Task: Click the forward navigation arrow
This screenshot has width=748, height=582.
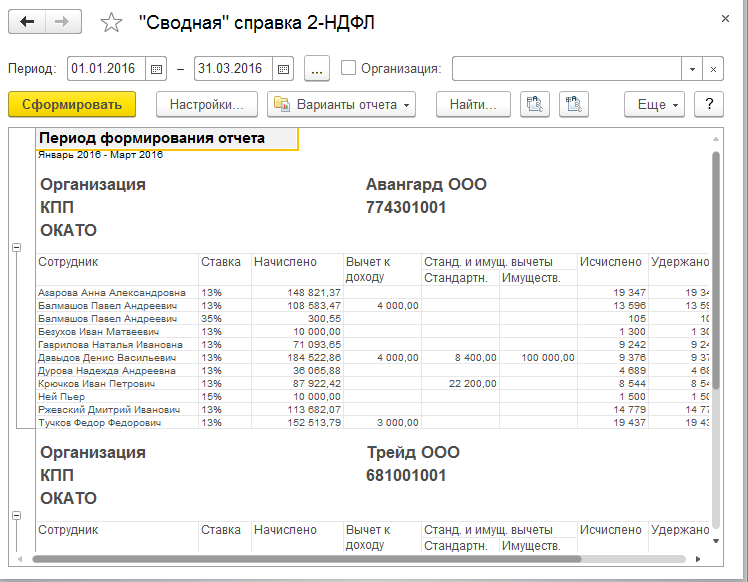Action: (62, 22)
